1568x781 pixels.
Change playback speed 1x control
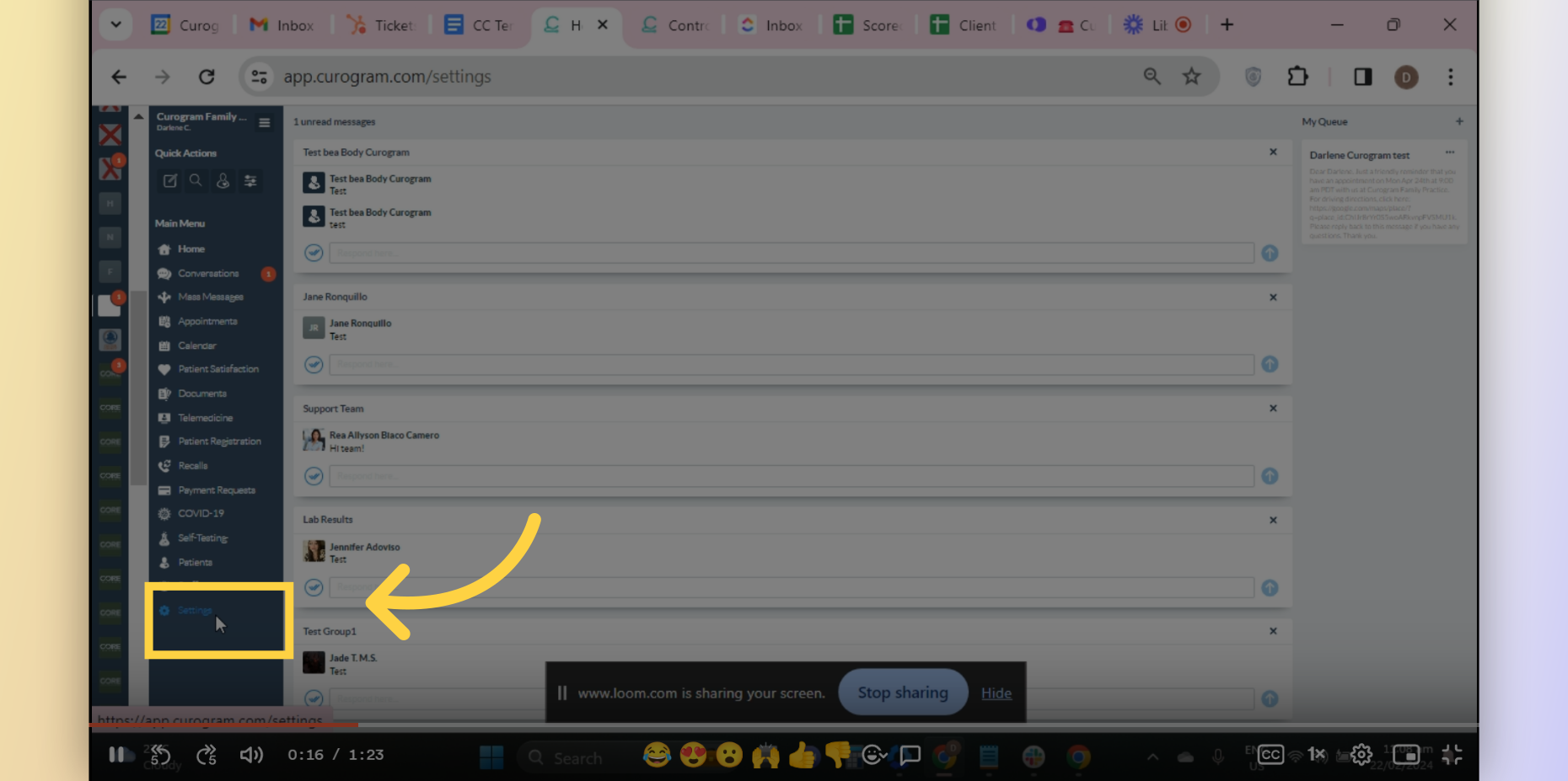click(x=1317, y=754)
